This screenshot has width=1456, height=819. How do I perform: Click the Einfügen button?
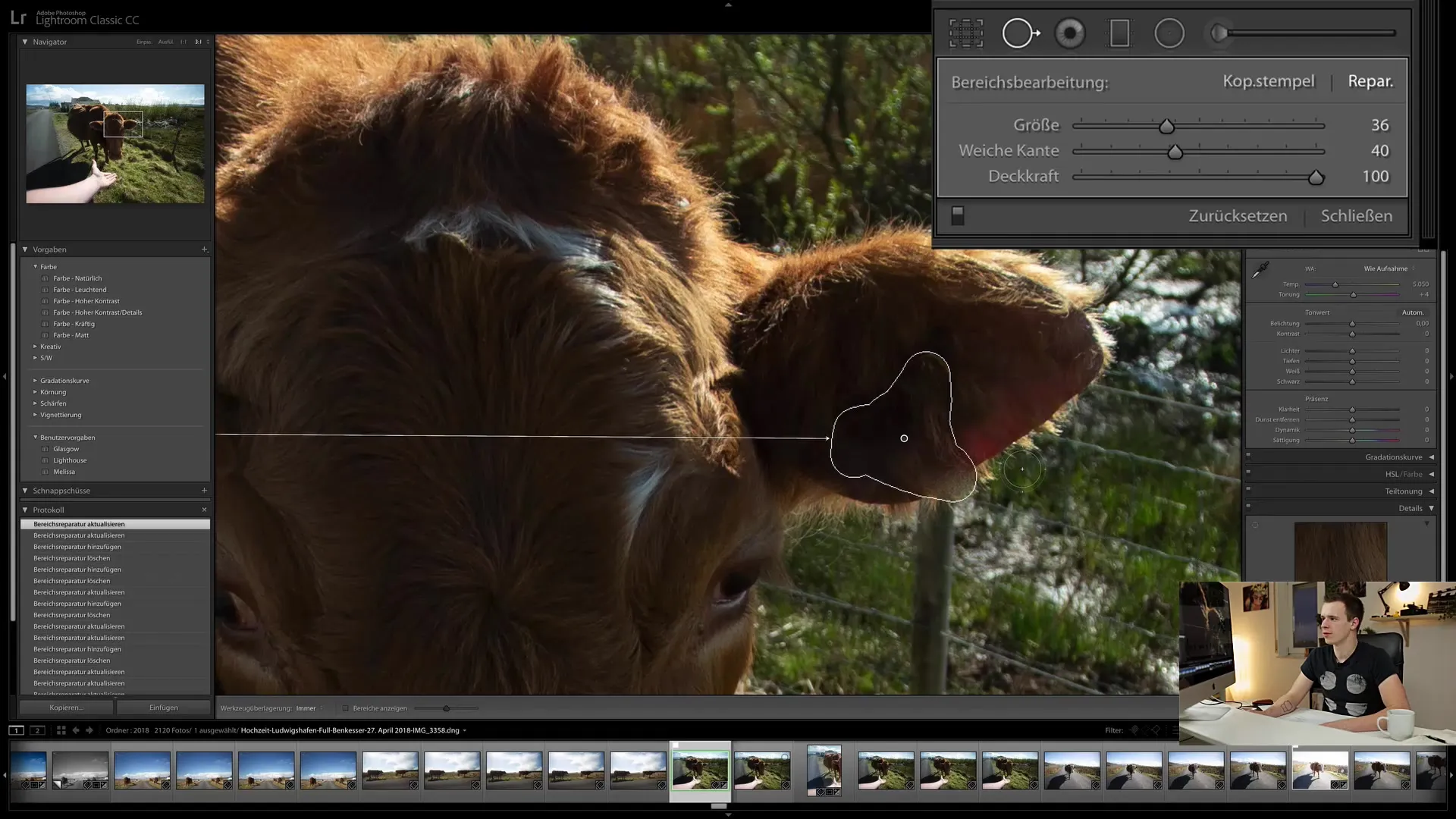point(164,708)
